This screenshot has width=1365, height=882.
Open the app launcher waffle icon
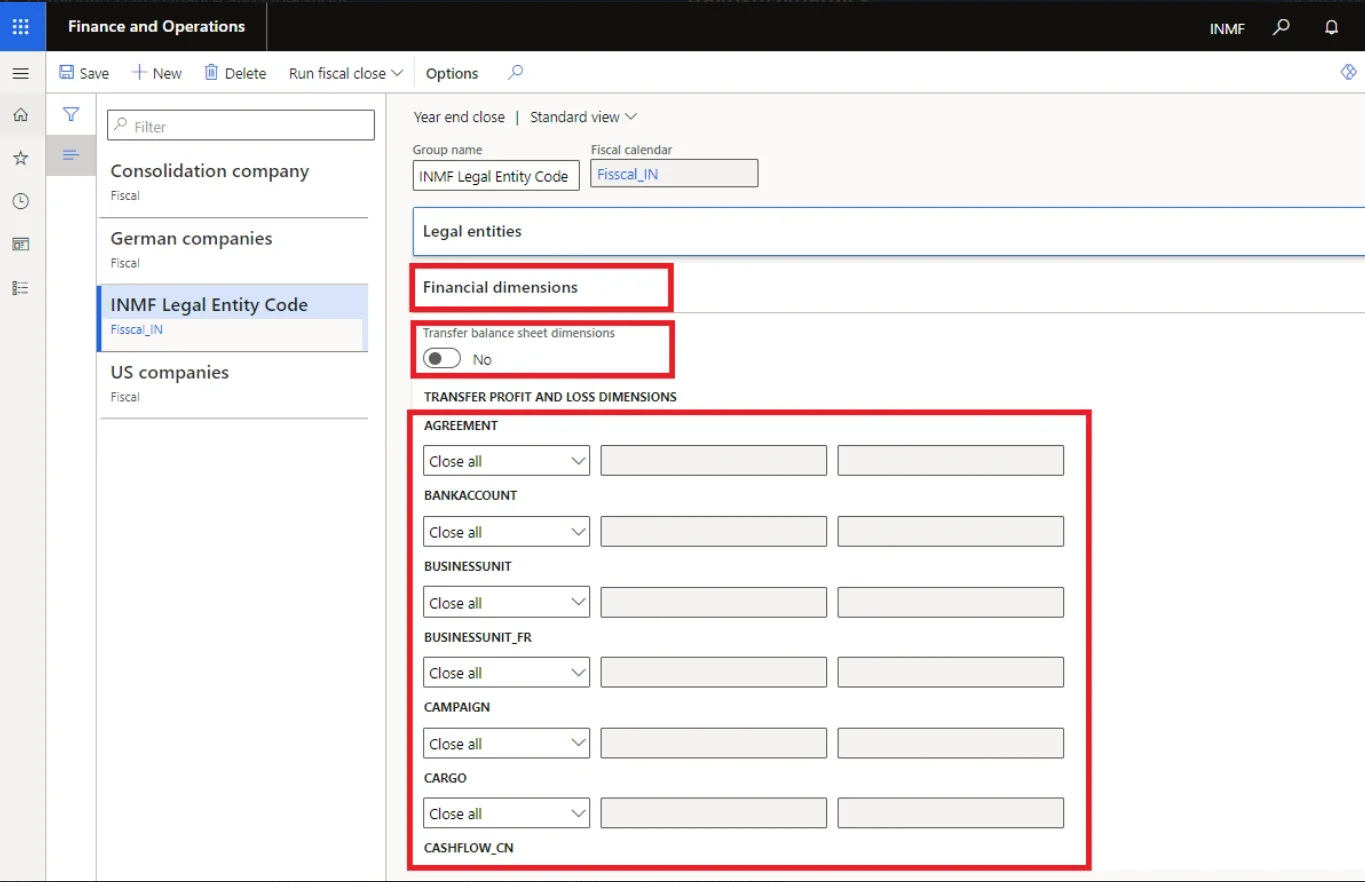(21, 27)
